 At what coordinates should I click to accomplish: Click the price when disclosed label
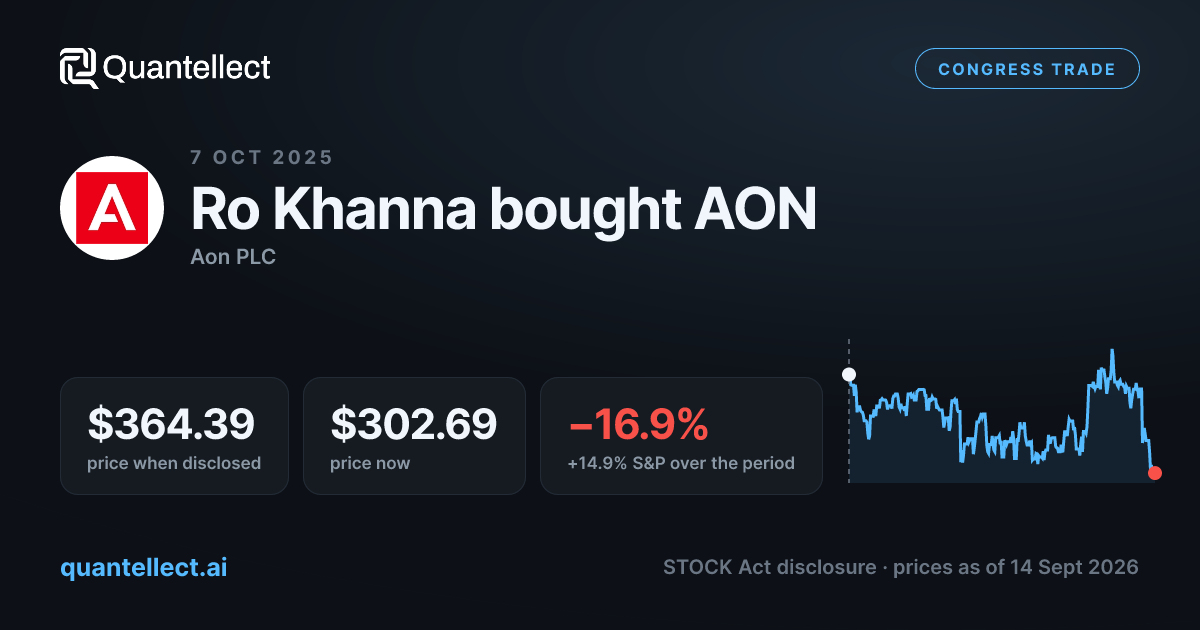pos(174,463)
